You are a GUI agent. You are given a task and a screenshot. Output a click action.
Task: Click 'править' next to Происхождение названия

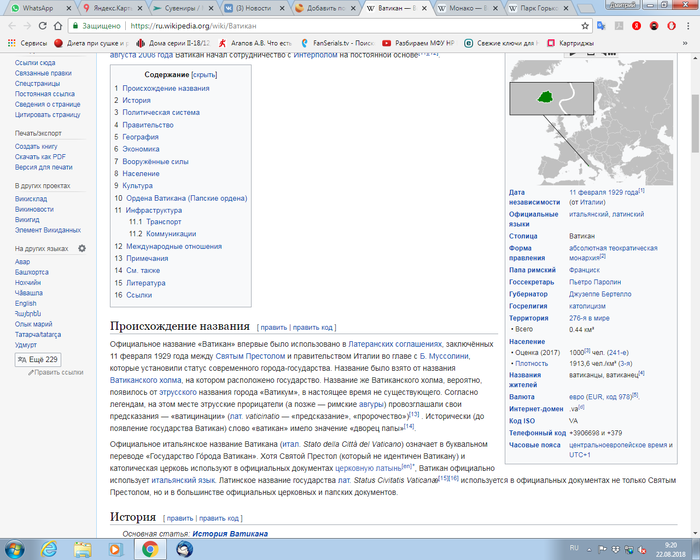(x=273, y=327)
